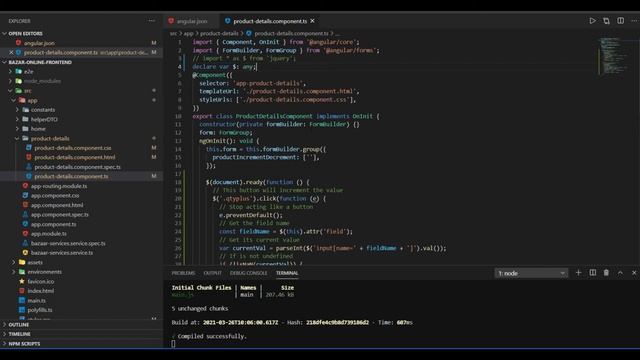Click 'src' breadcrumb segment
640x360 pixels.
point(173,33)
